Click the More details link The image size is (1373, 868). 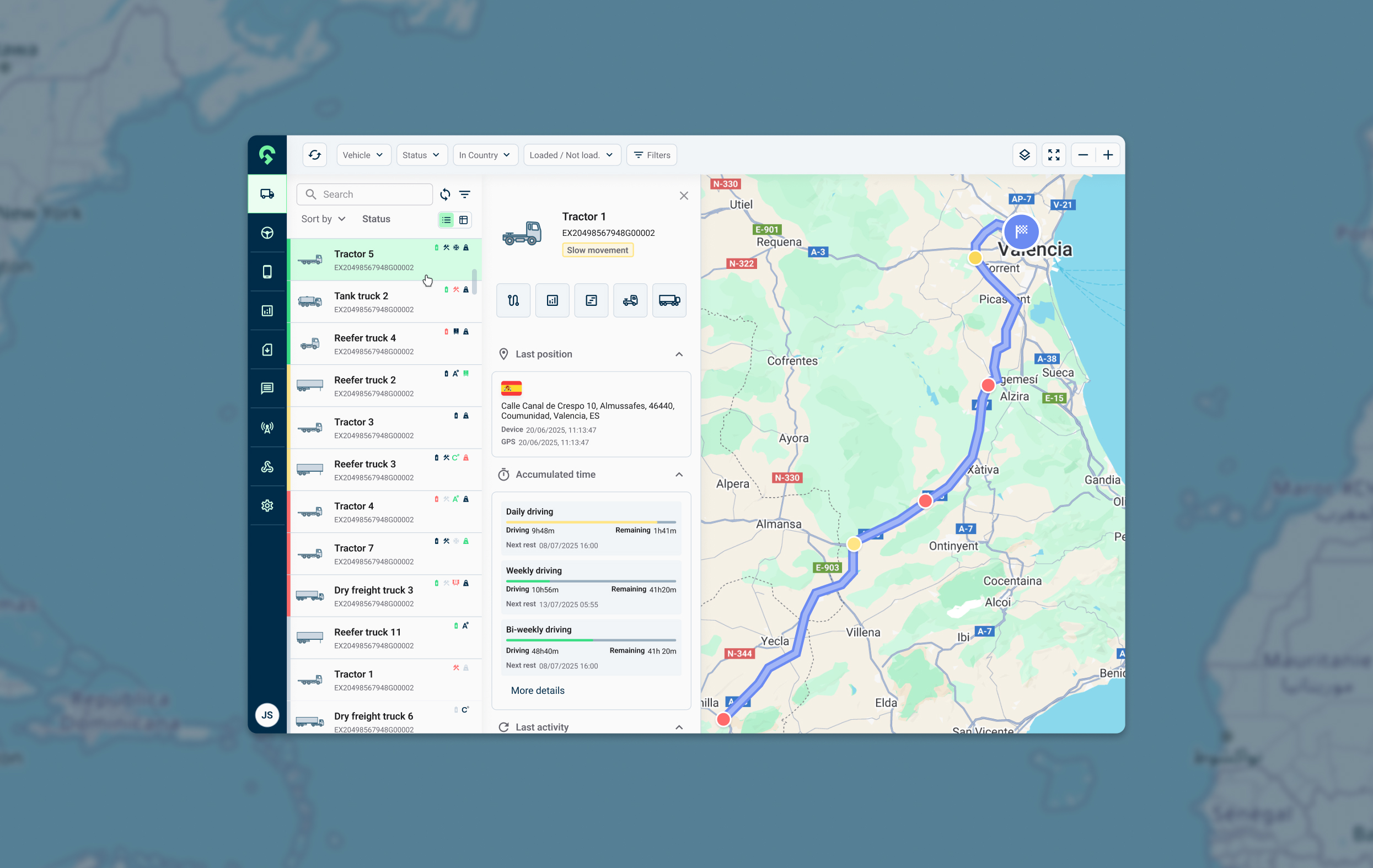pos(537,690)
